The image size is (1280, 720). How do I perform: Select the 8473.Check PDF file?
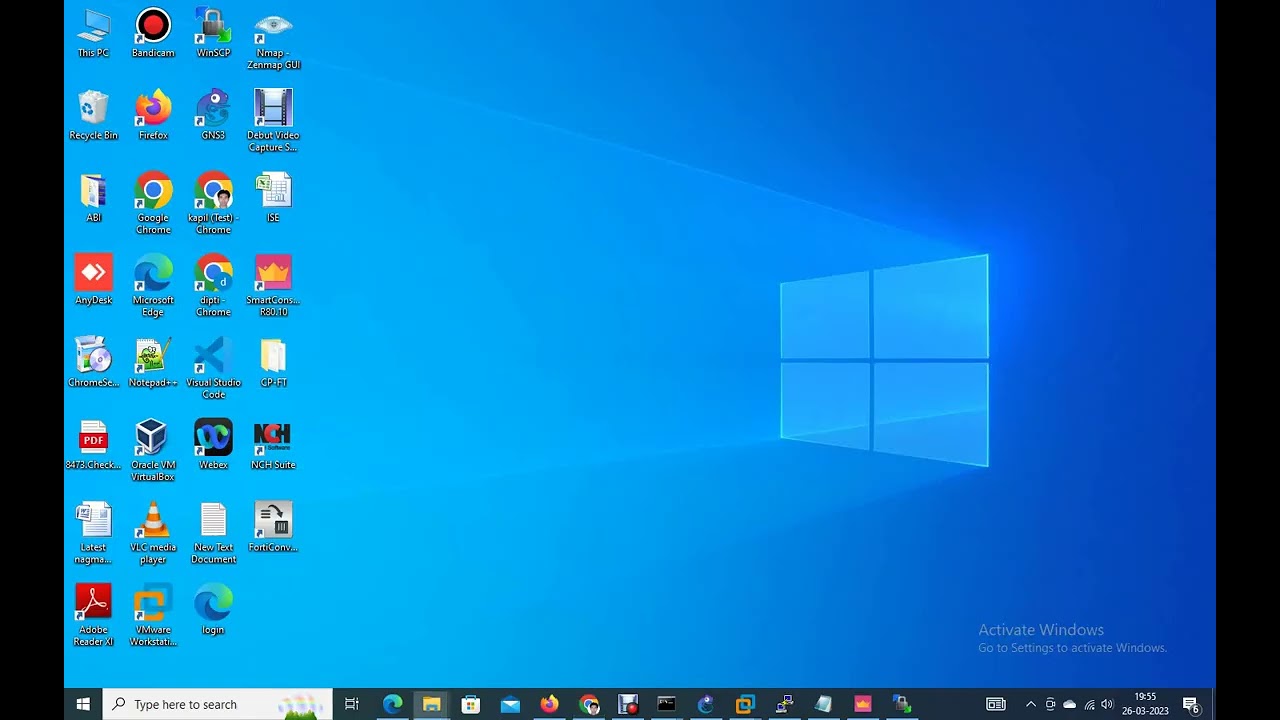click(93, 444)
